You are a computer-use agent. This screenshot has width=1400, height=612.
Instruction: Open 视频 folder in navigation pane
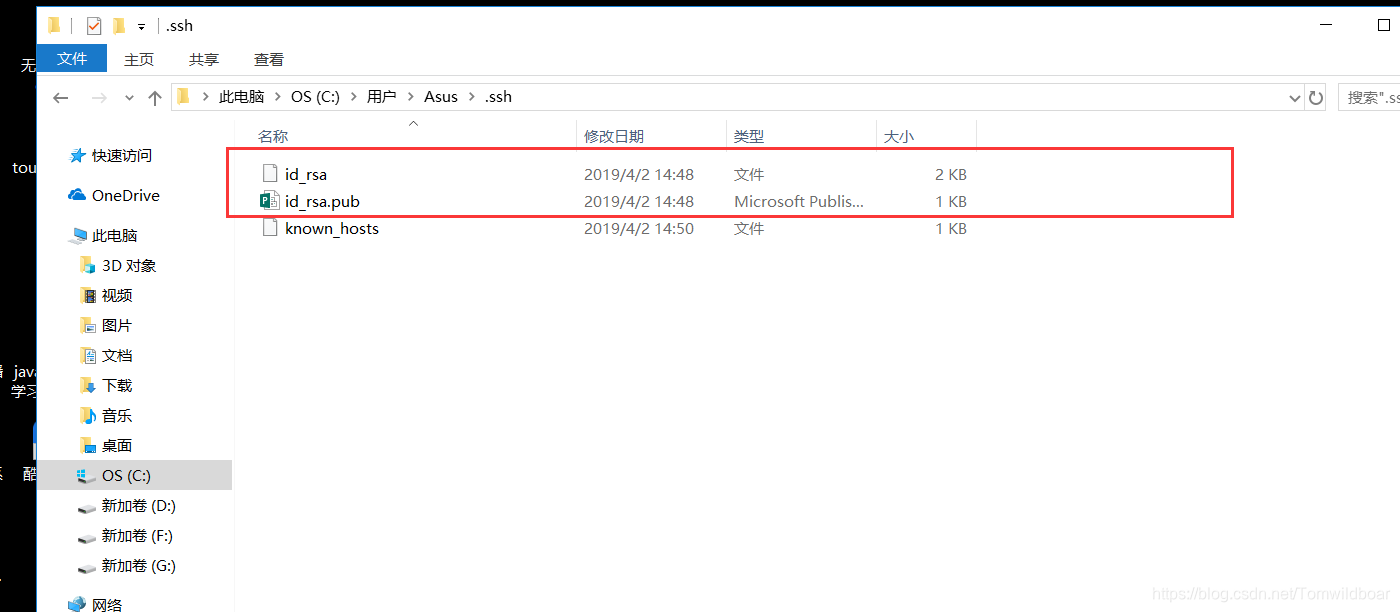coord(117,295)
